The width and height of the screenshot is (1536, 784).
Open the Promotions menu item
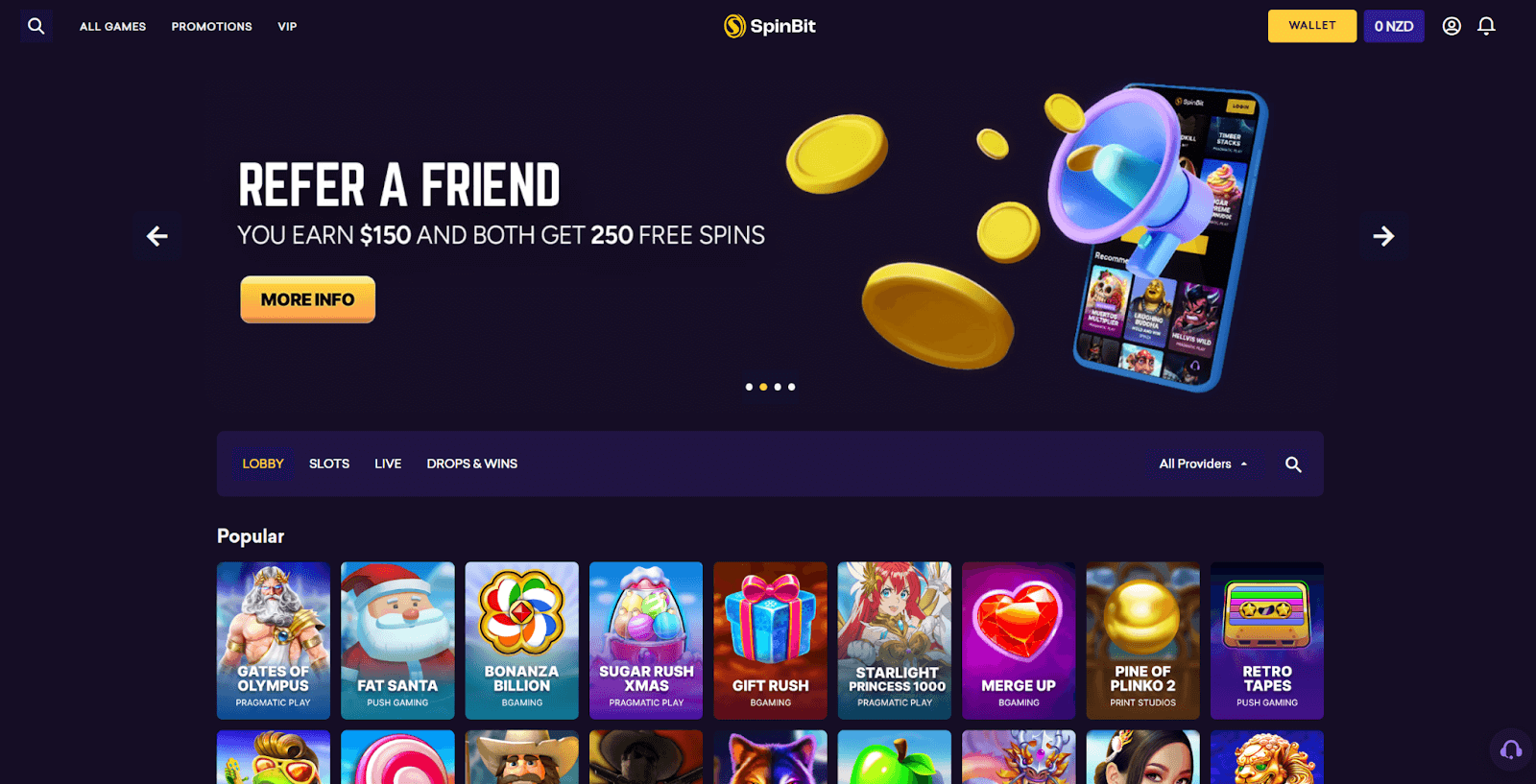tap(212, 26)
